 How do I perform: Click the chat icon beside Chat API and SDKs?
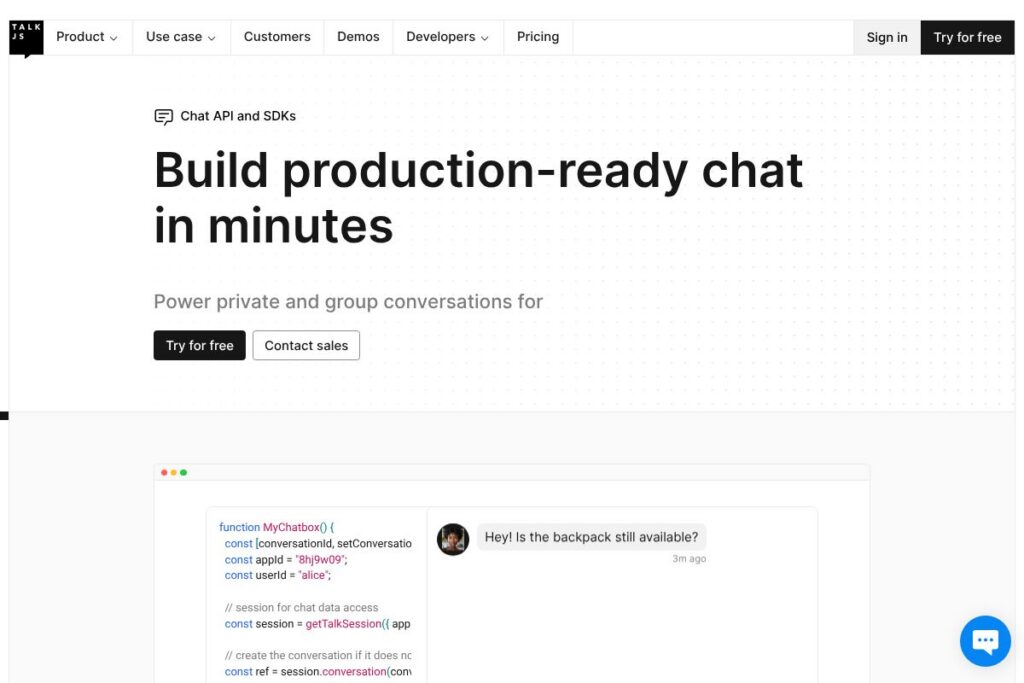pos(164,116)
